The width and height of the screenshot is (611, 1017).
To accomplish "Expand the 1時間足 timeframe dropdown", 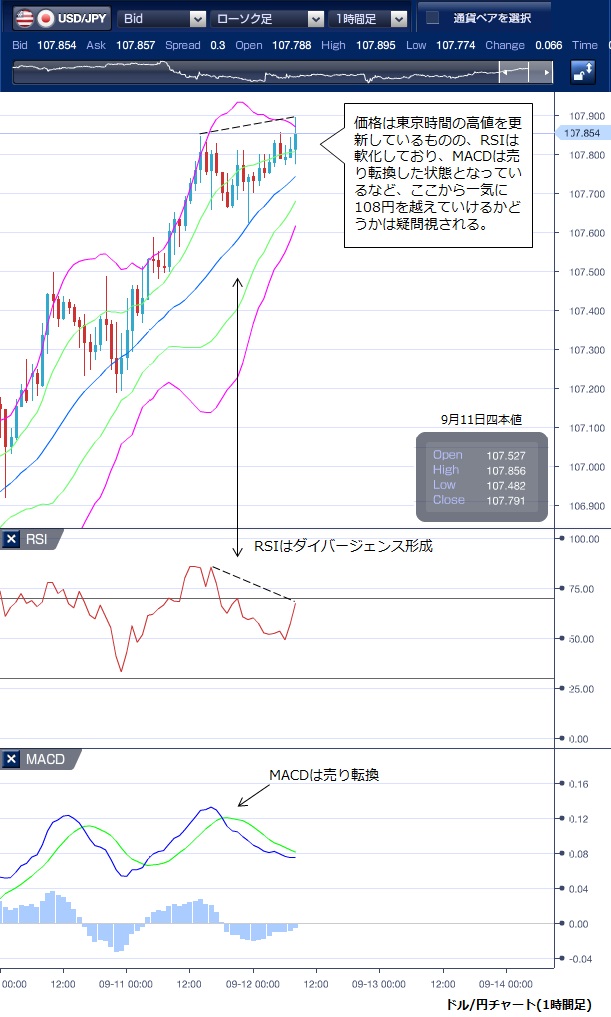I will [x=370, y=18].
